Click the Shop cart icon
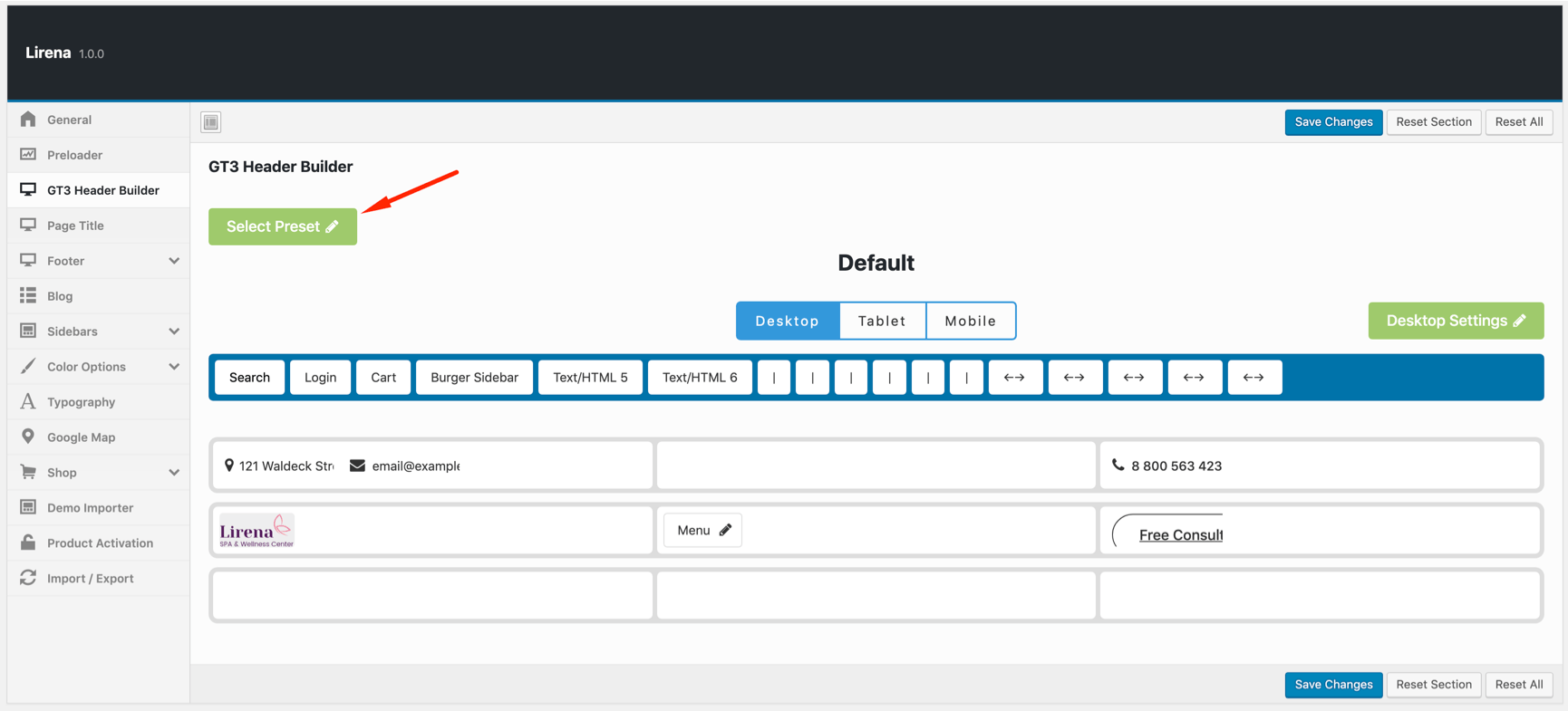The width and height of the screenshot is (1568, 711). 28,472
